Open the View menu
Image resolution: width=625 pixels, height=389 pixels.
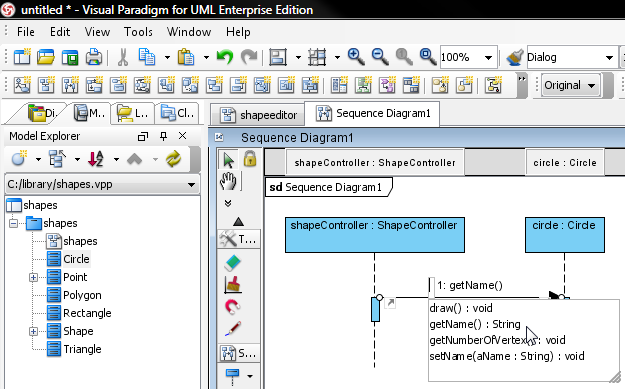[97, 32]
